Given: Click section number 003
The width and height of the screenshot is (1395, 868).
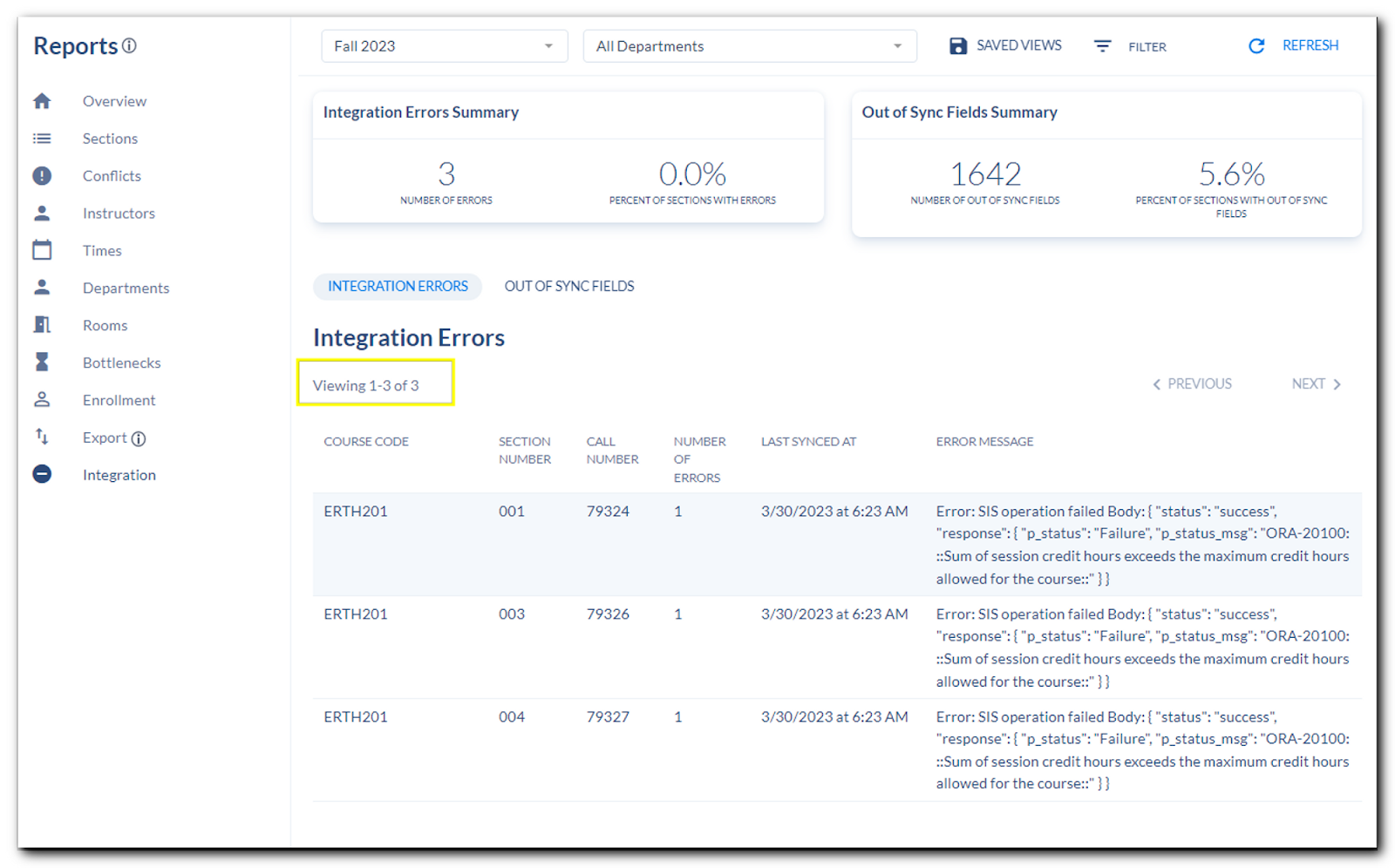Looking at the screenshot, I should click(512, 614).
